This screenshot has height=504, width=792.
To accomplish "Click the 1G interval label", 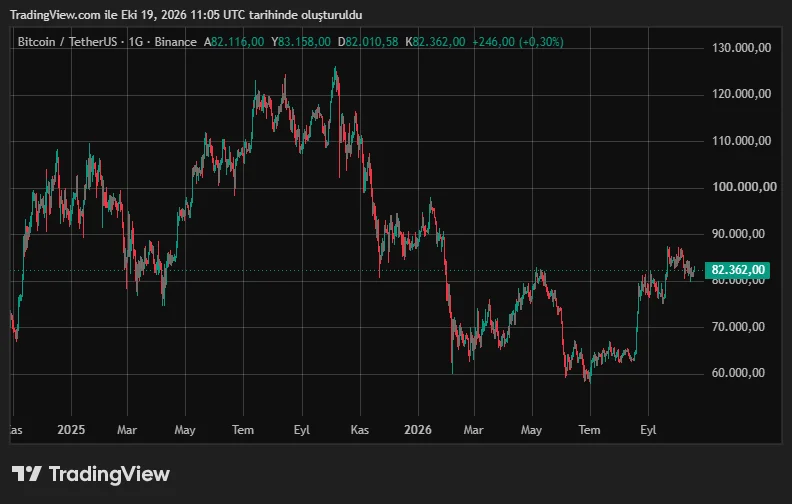I will [135, 42].
